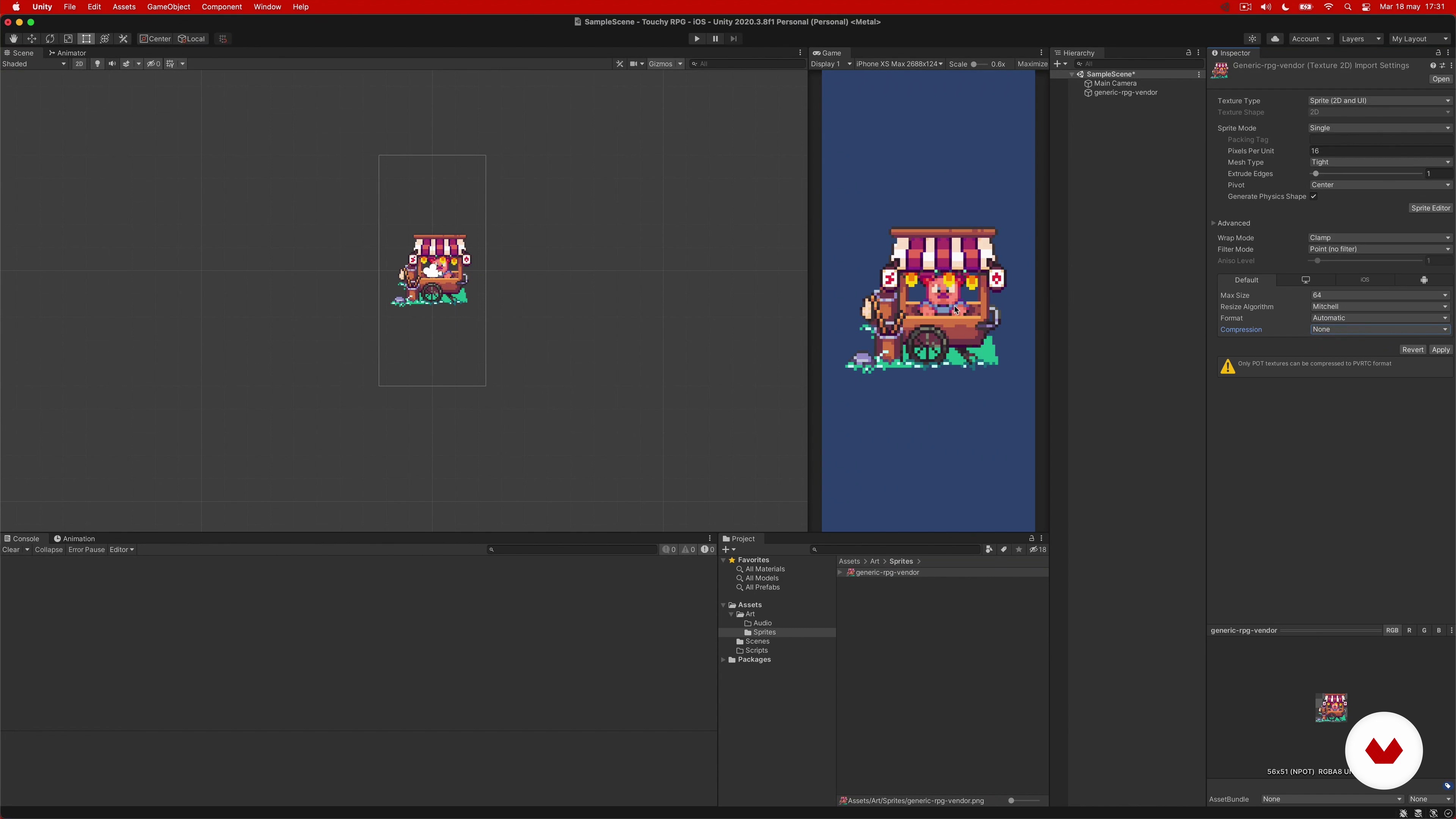The image size is (1456, 819).
Task: Click the Step frame button
Action: (x=734, y=38)
